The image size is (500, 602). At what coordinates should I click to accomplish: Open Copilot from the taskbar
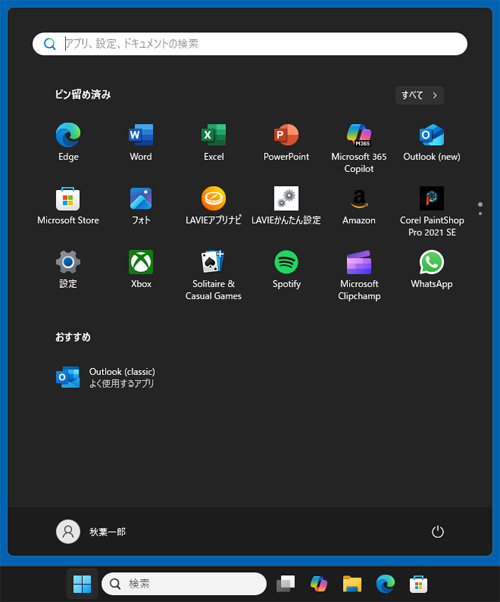(319, 584)
